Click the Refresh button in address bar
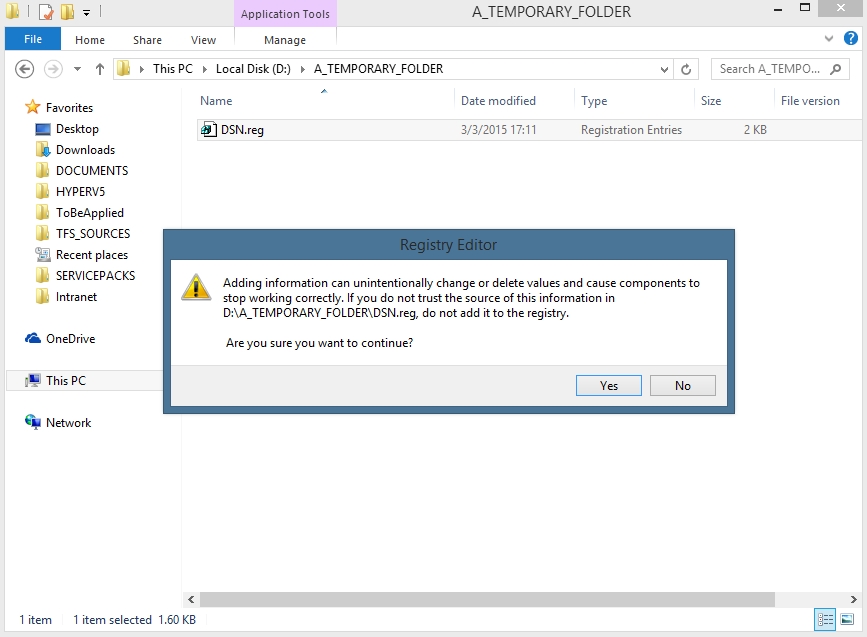 [x=686, y=69]
